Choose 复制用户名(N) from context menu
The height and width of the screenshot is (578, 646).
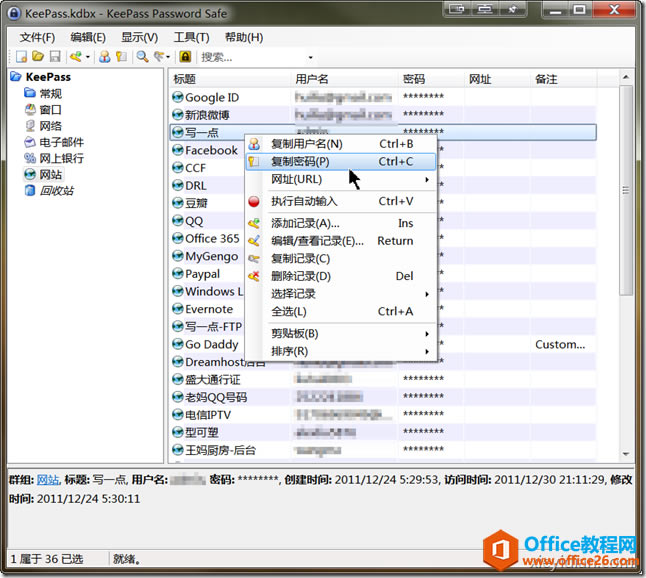[x=341, y=144]
